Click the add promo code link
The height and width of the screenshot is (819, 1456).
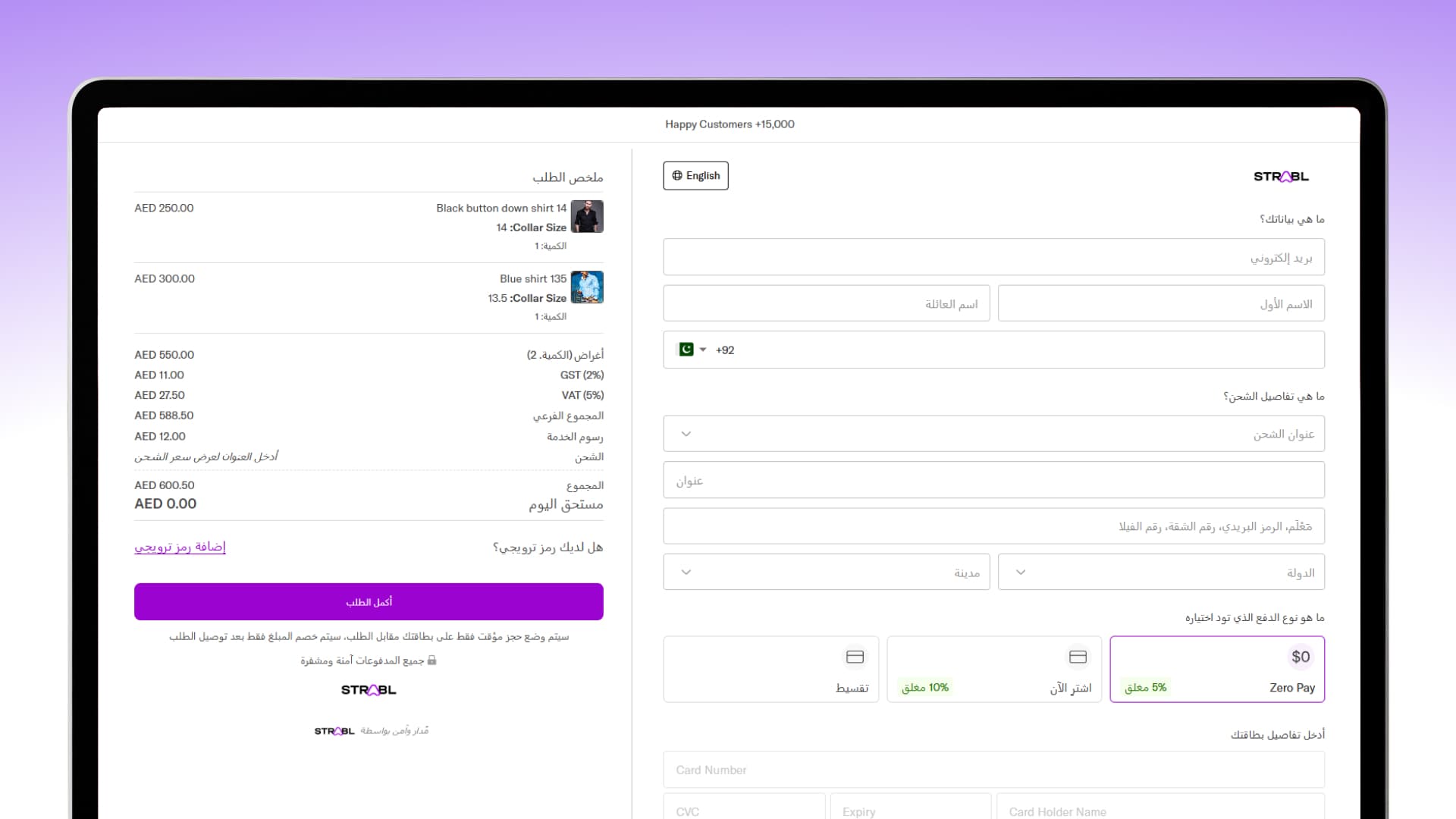click(180, 547)
